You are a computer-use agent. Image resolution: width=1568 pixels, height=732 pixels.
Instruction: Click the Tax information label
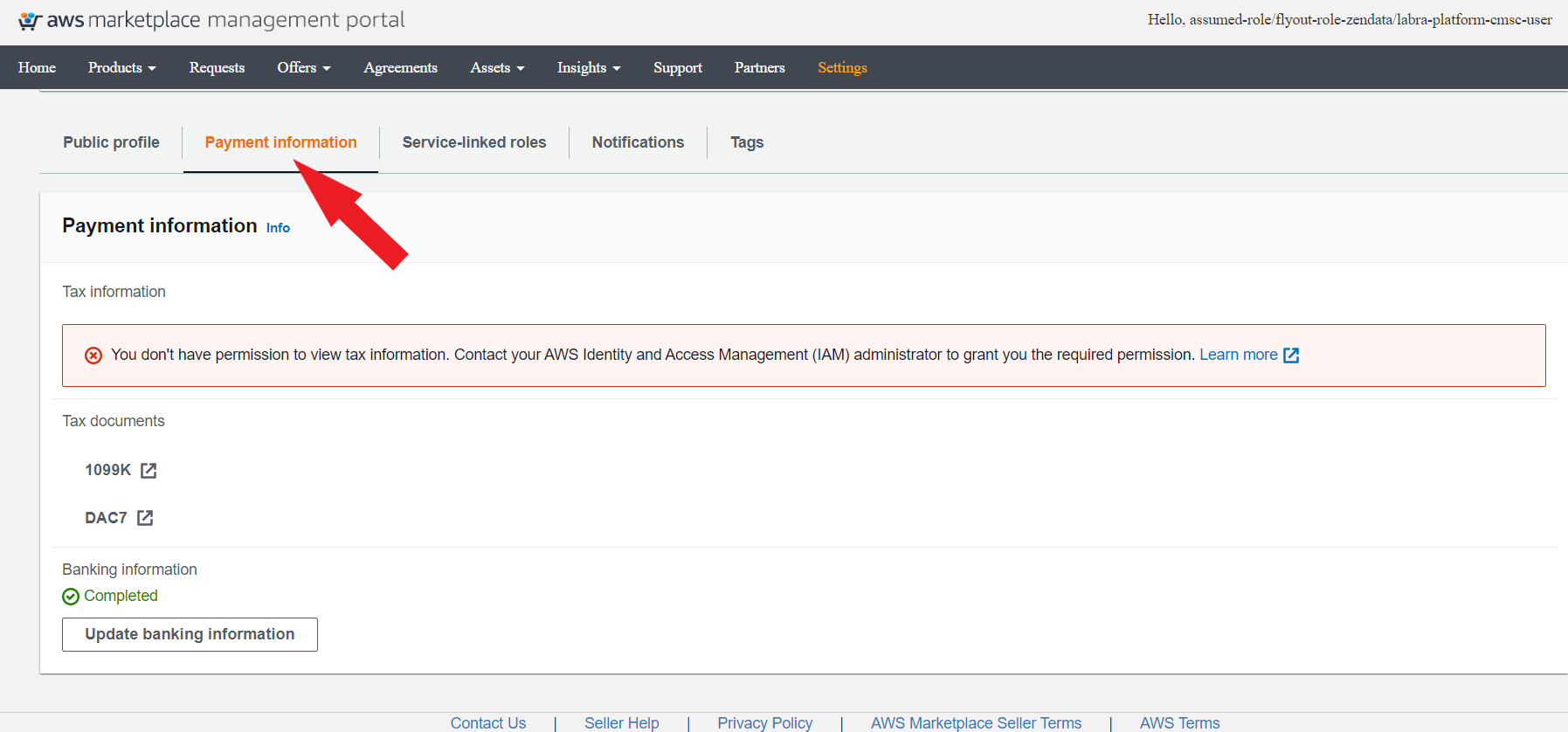point(114,292)
